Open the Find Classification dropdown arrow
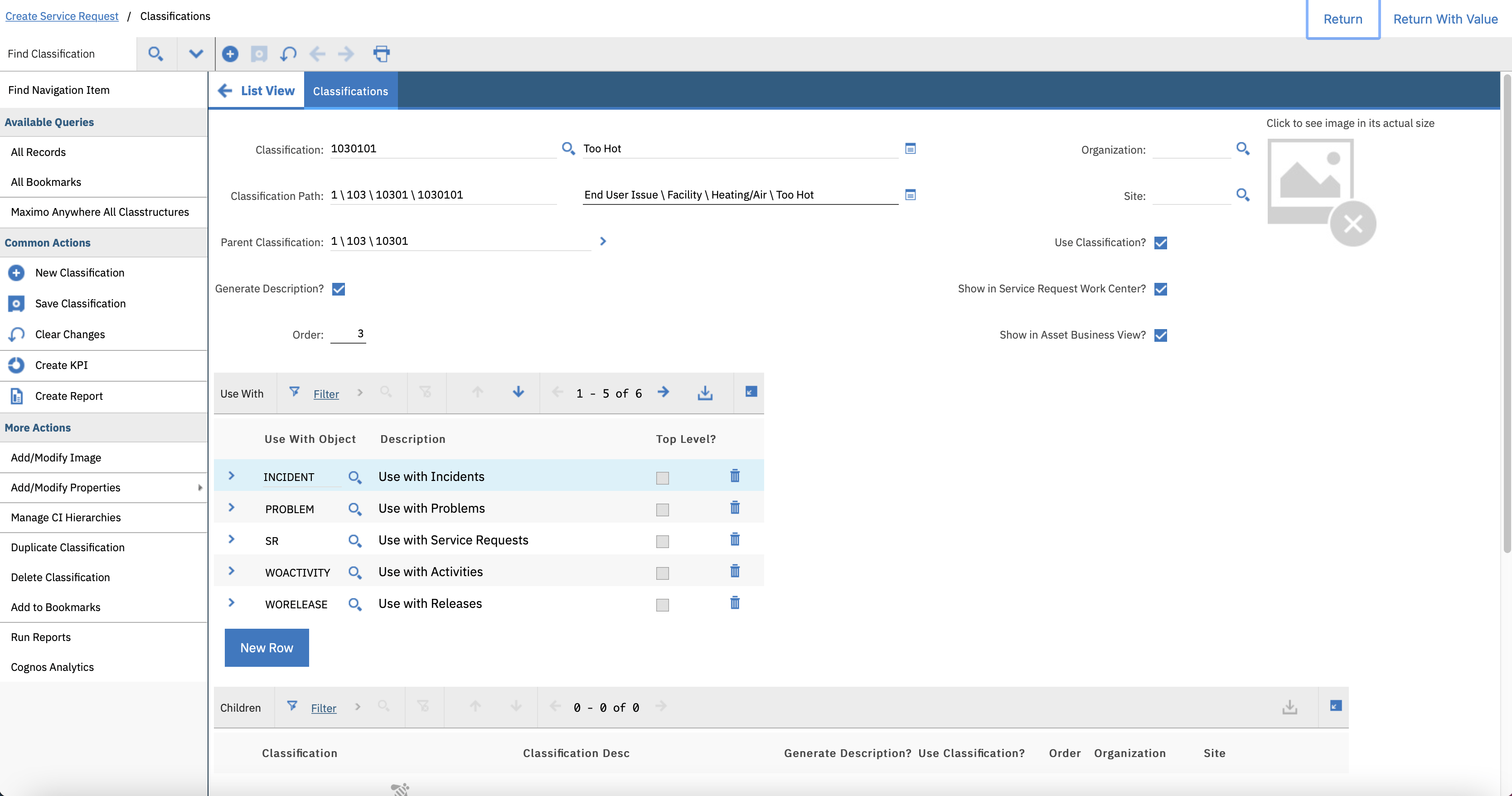Image resolution: width=1512 pixels, height=796 pixels. [196, 54]
